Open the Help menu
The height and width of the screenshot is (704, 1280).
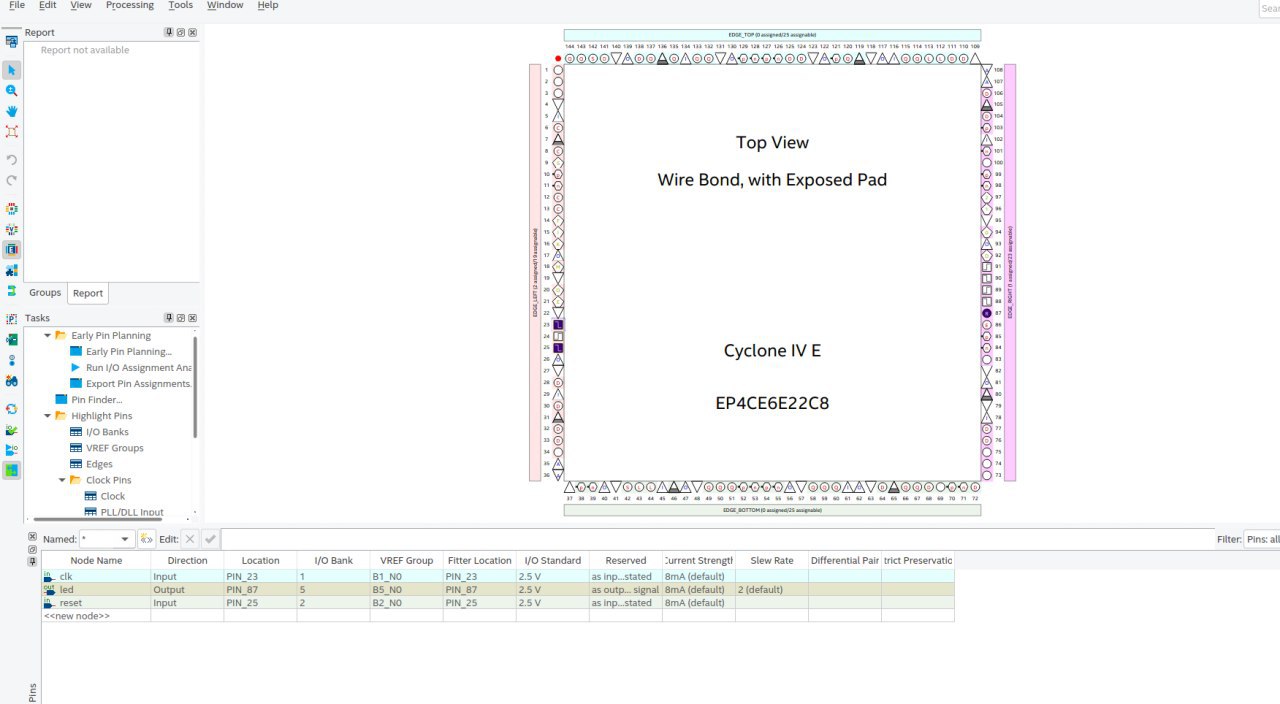coord(268,5)
